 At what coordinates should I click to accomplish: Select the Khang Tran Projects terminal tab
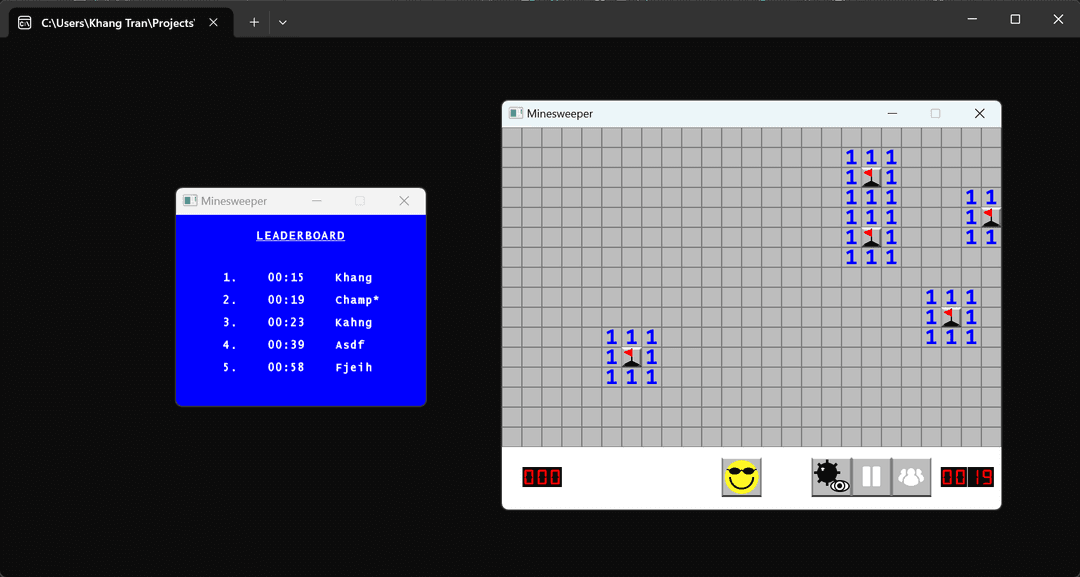(120, 21)
